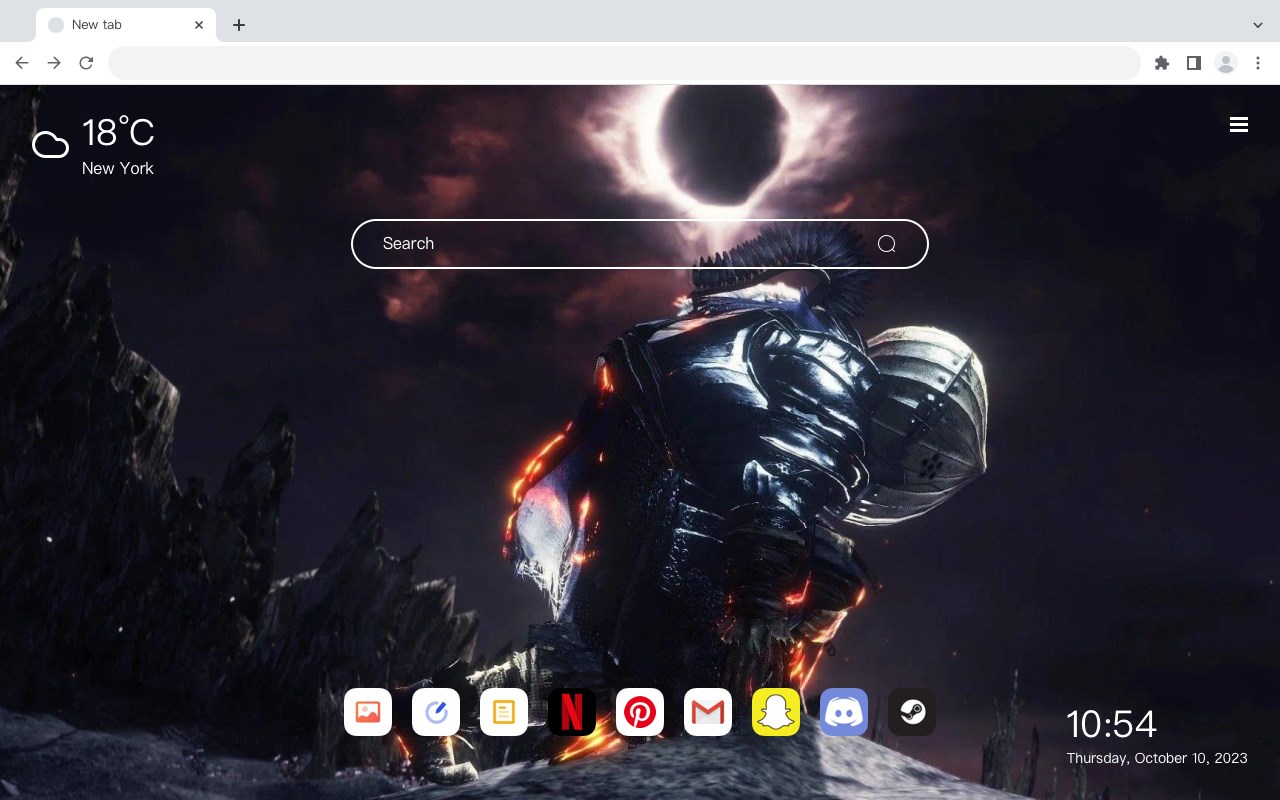Open Chrome's three-dot menu
The height and width of the screenshot is (800, 1280).
1258,63
